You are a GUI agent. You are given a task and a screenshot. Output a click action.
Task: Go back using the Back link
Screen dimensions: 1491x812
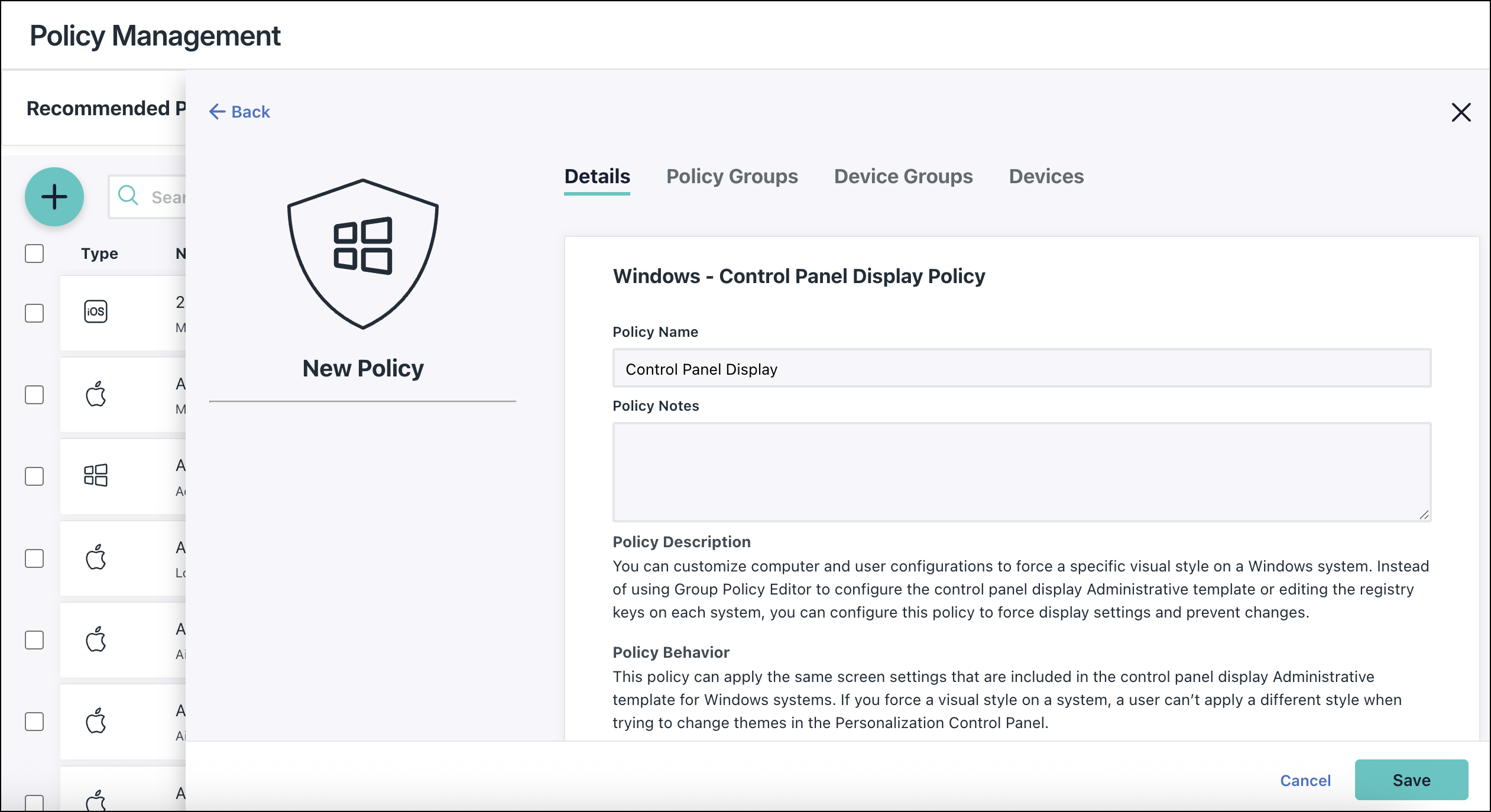[238, 112]
